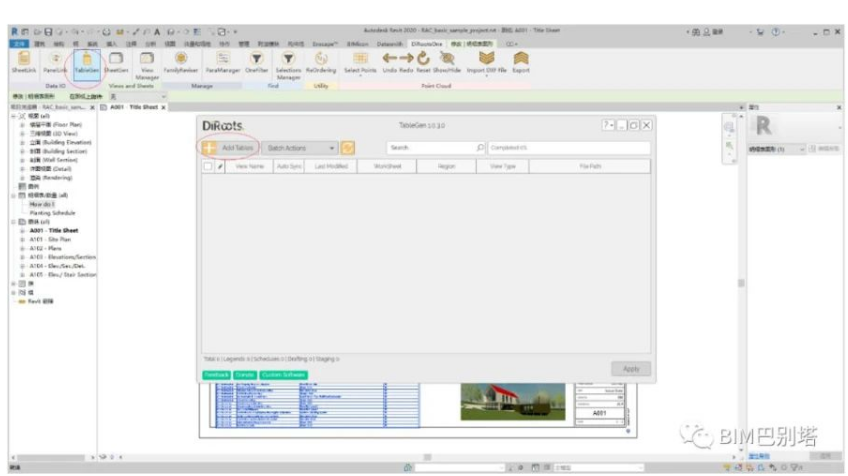Click the Point Cloud Undo arrow
This screenshot has width=848, height=476.
tap(389, 62)
